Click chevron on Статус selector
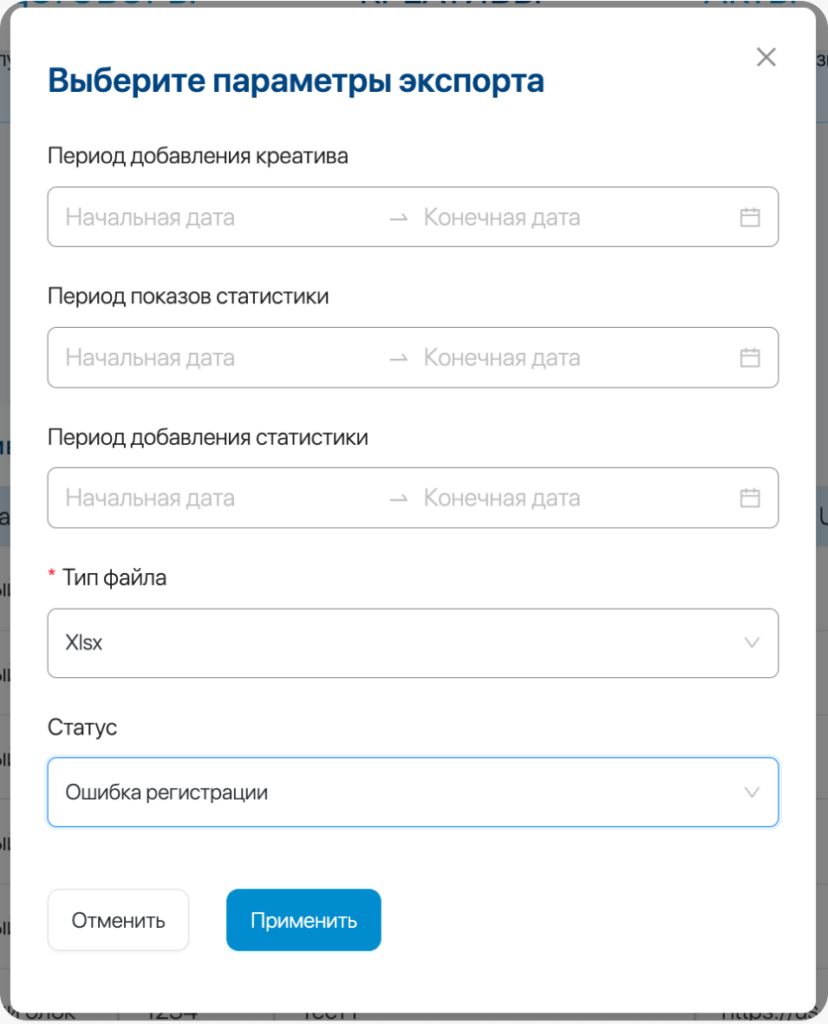 [x=752, y=792]
